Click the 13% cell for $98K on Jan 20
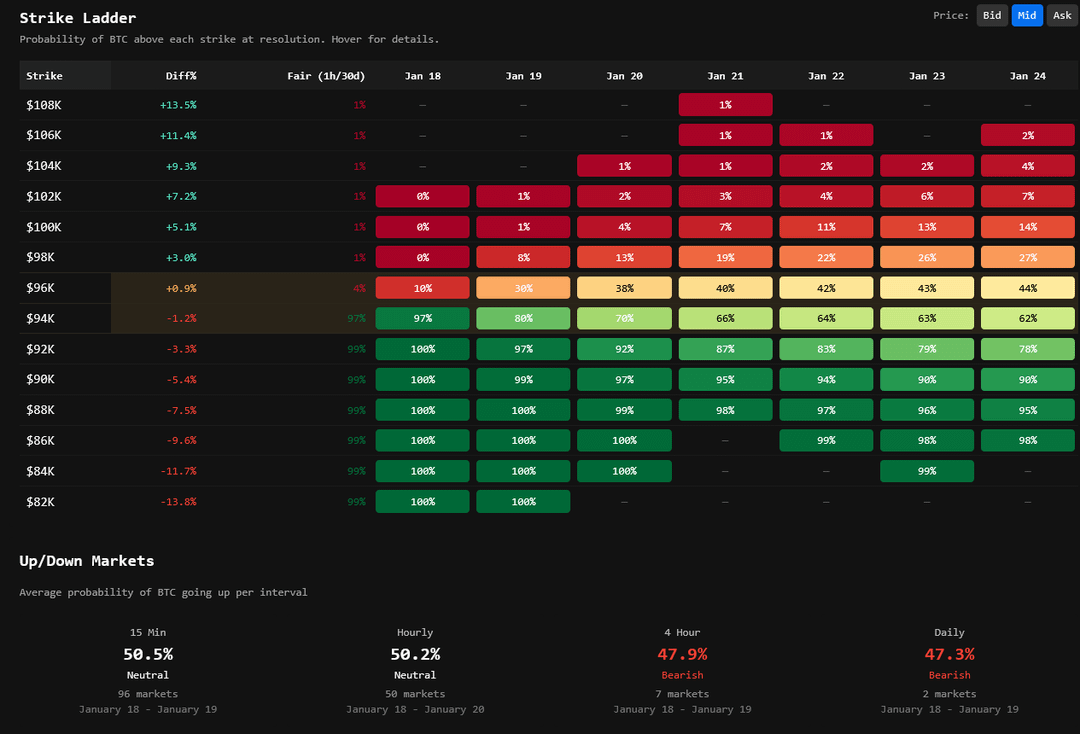1080x734 pixels. click(x=624, y=258)
